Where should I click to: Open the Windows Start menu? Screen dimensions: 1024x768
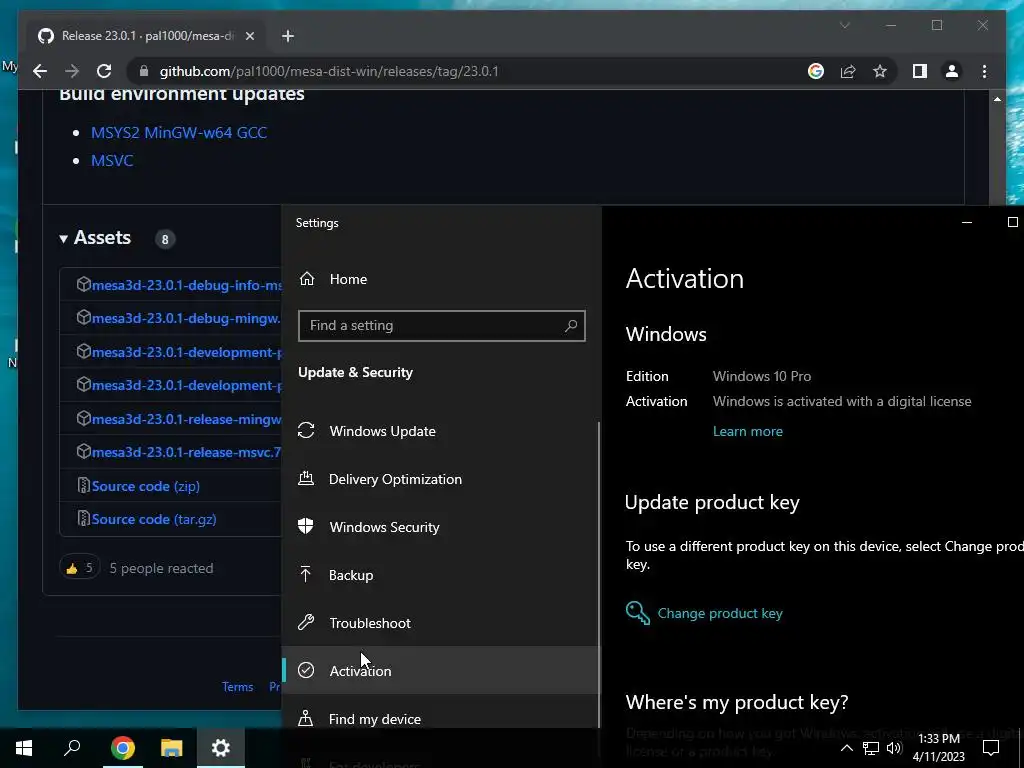[24, 748]
